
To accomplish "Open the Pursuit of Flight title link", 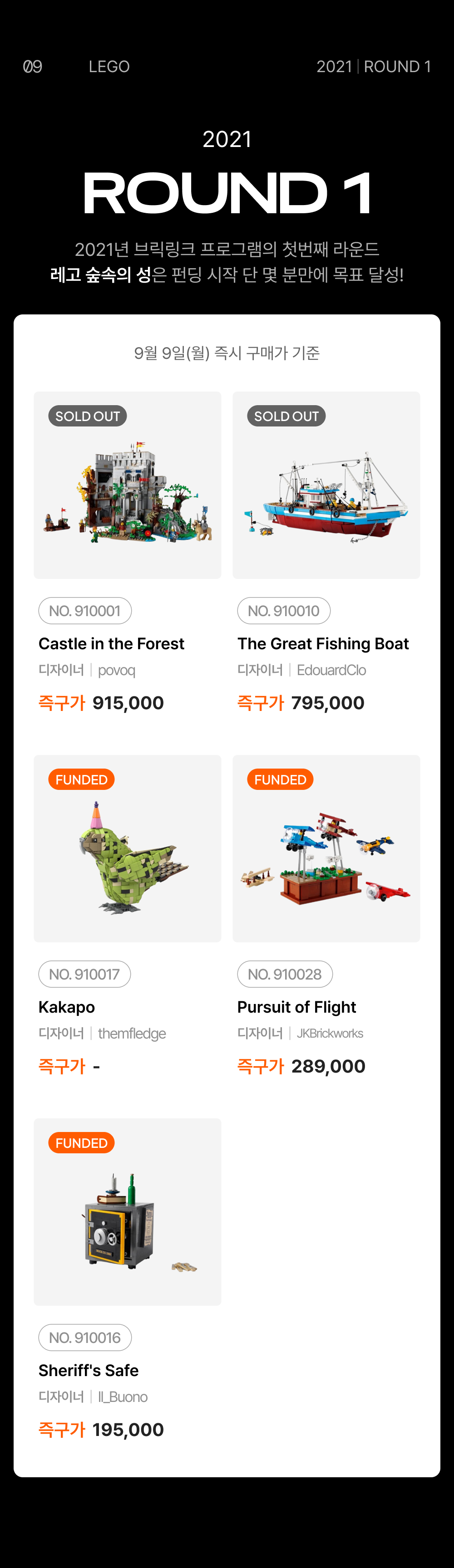I will point(296,1007).
